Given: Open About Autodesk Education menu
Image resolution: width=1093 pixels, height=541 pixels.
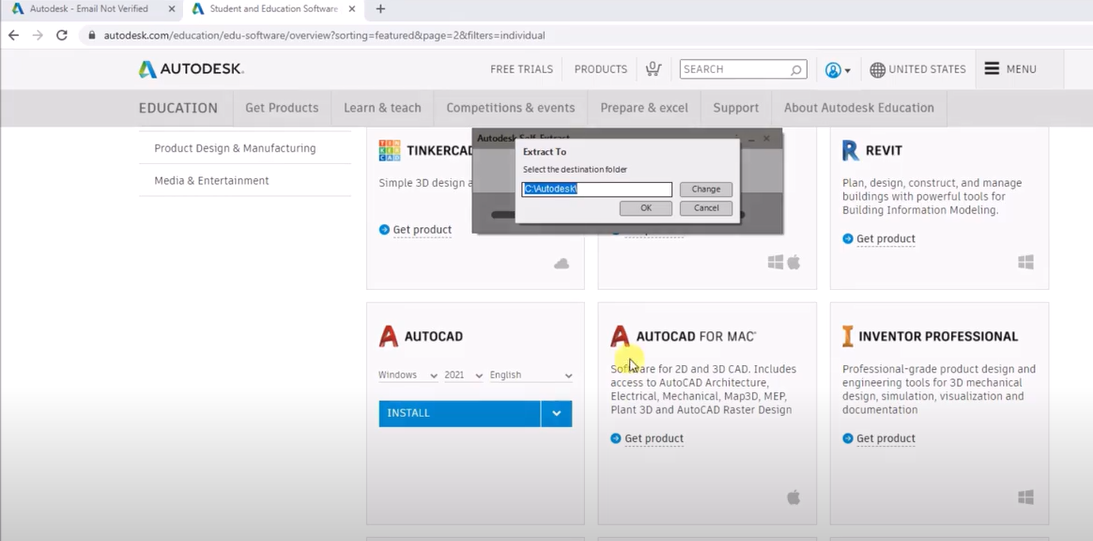Looking at the screenshot, I should pyautogui.click(x=859, y=108).
